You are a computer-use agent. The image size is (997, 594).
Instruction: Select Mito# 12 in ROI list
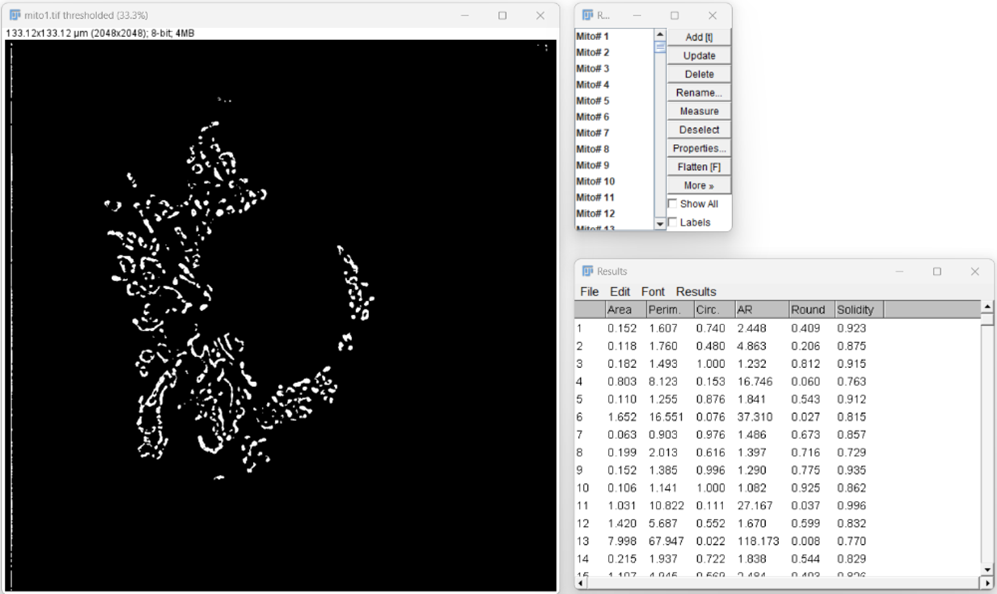(614, 213)
